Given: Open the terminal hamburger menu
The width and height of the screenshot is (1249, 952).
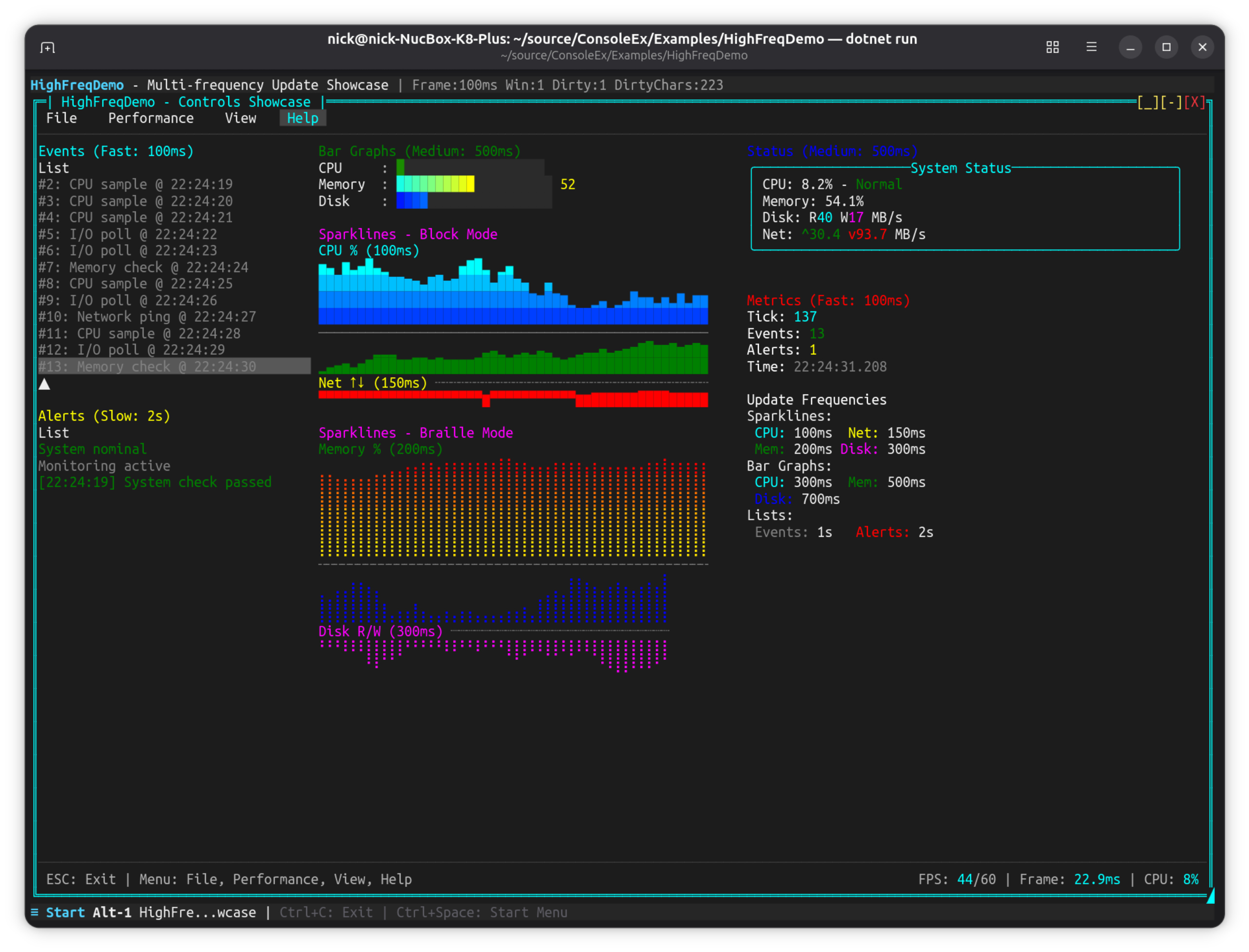Looking at the screenshot, I should [x=1091, y=47].
